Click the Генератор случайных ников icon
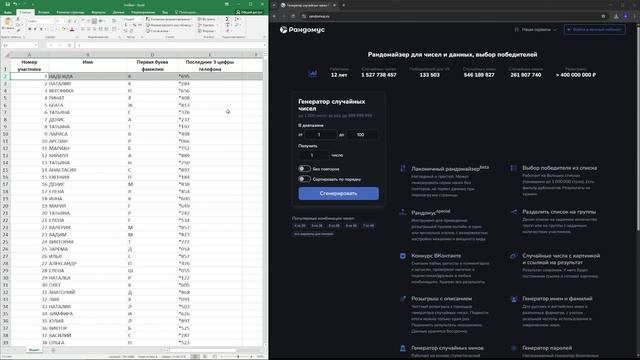 [403, 348]
